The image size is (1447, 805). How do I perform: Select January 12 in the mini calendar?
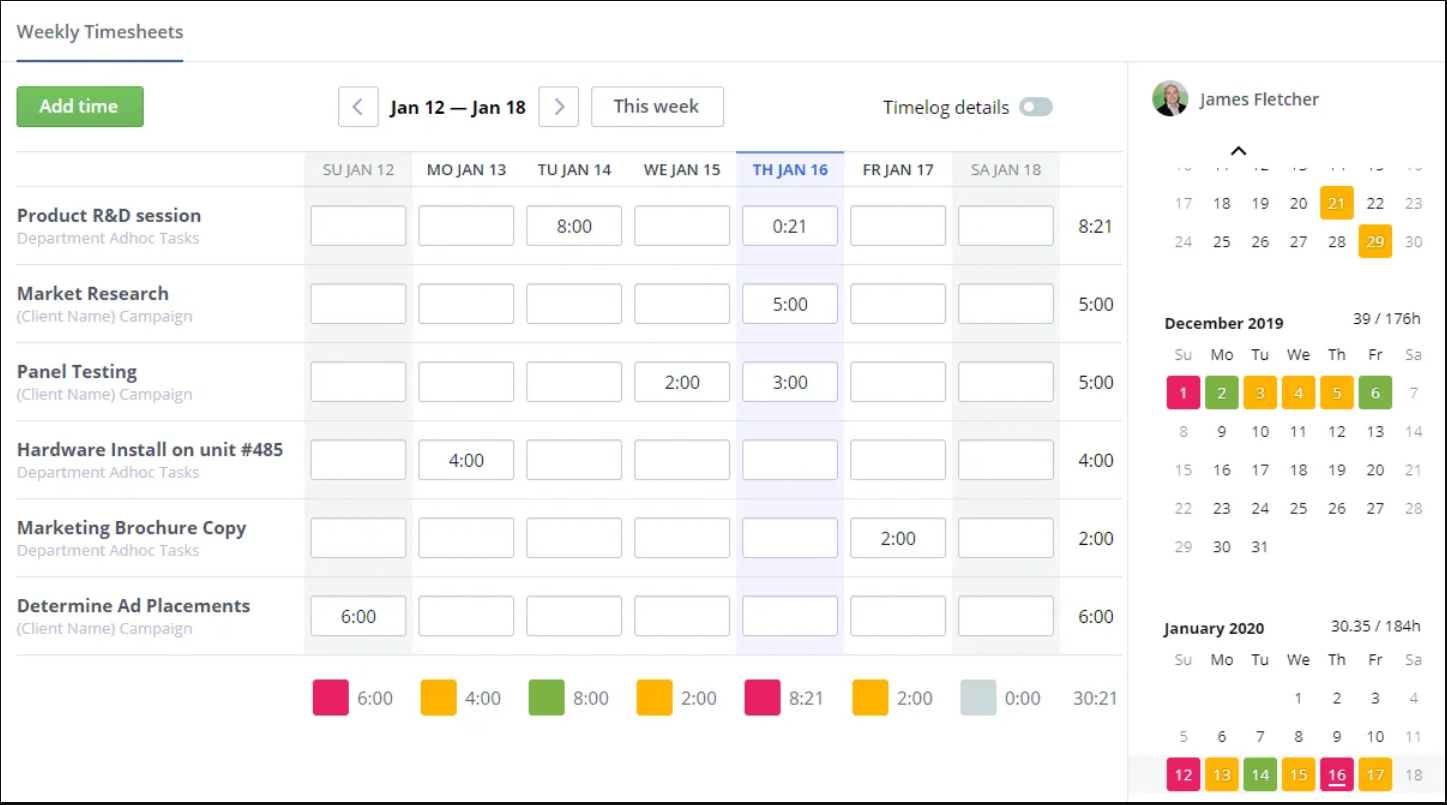[x=1183, y=775]
